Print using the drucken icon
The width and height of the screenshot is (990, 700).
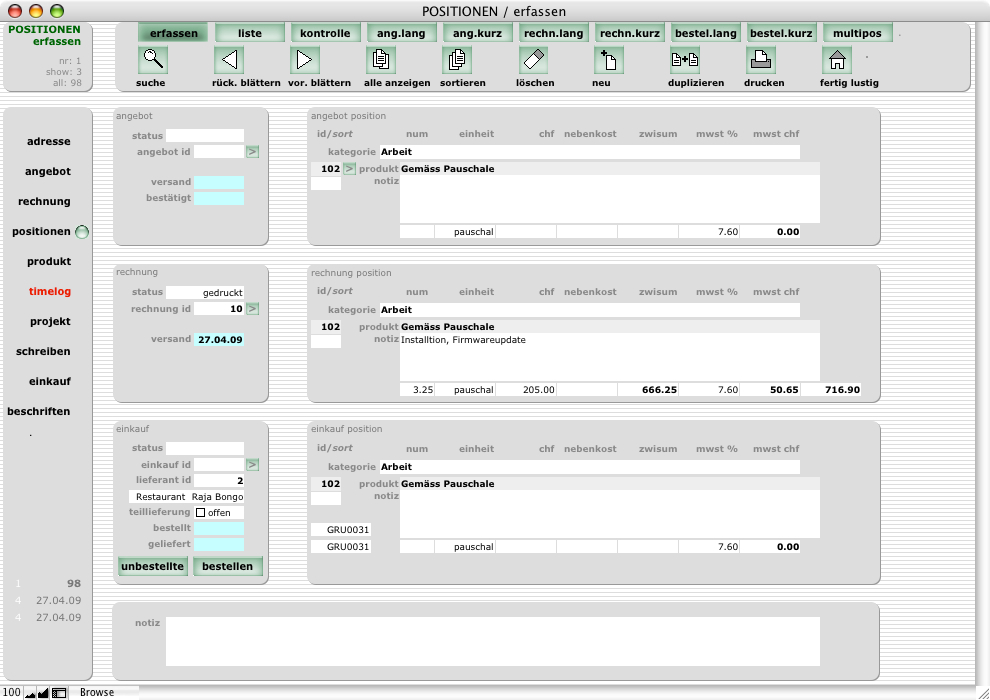761,60
